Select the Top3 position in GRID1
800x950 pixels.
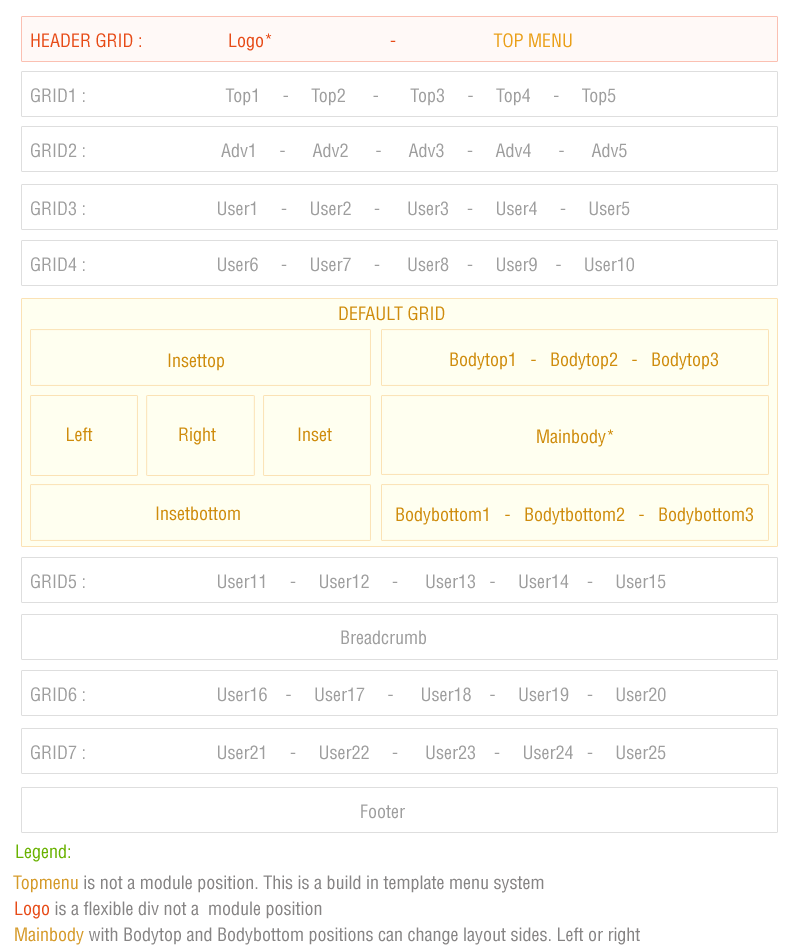[427, 96]
